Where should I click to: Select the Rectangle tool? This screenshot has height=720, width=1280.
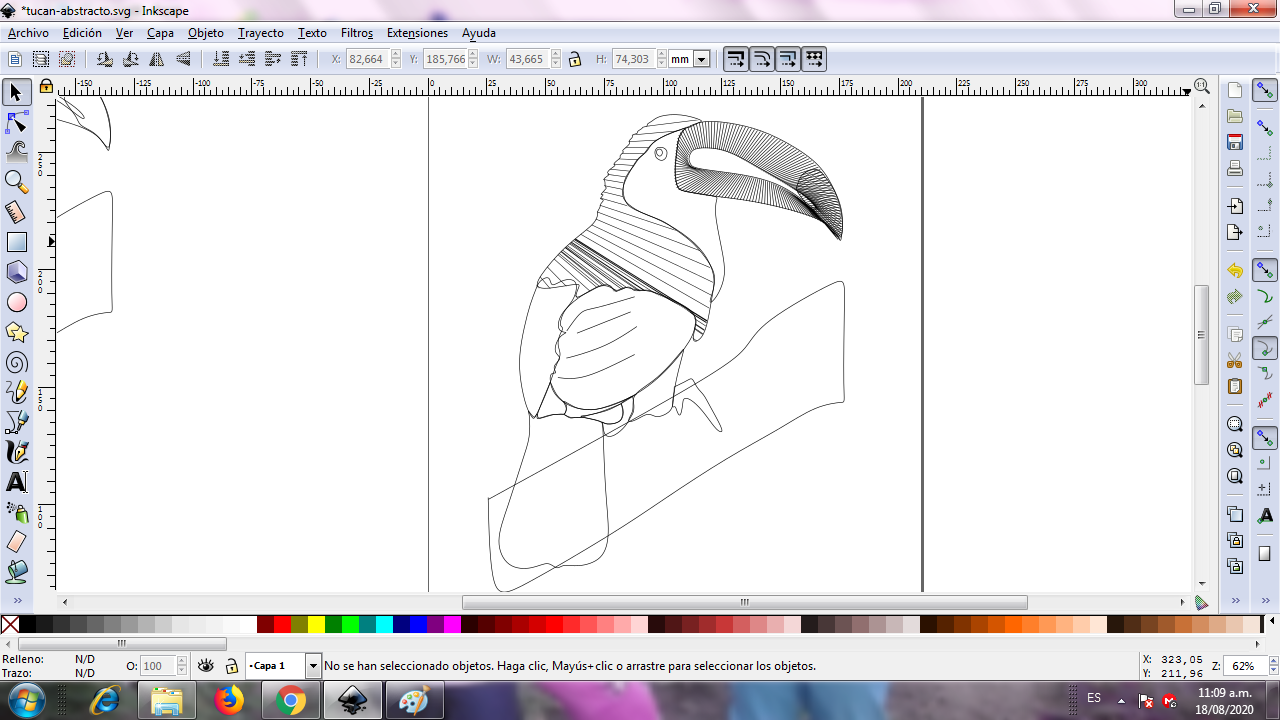[x=16, y=242]
